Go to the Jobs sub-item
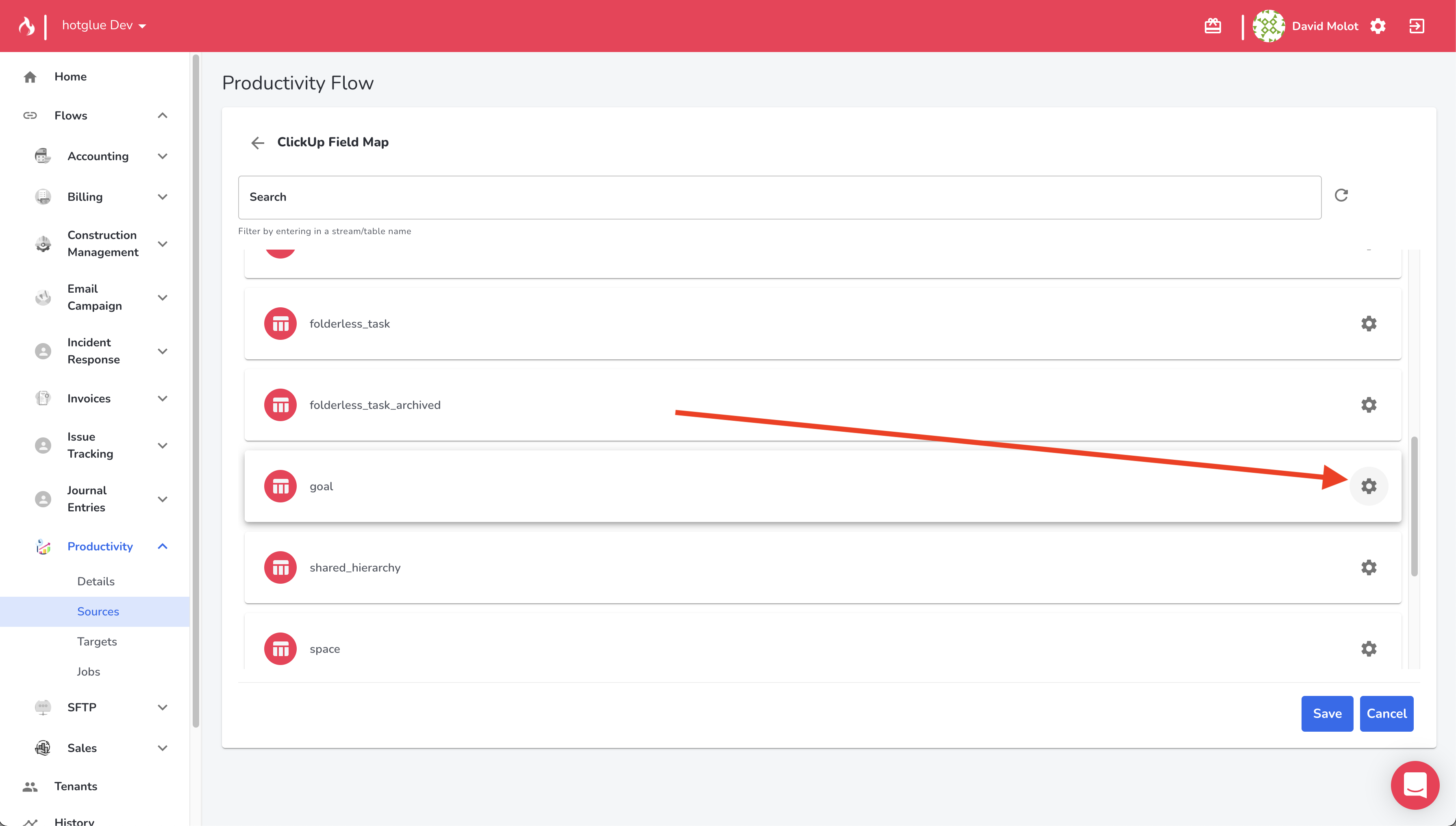The height and width of the screenshot is (826, 1456). [x=89, y=672]
